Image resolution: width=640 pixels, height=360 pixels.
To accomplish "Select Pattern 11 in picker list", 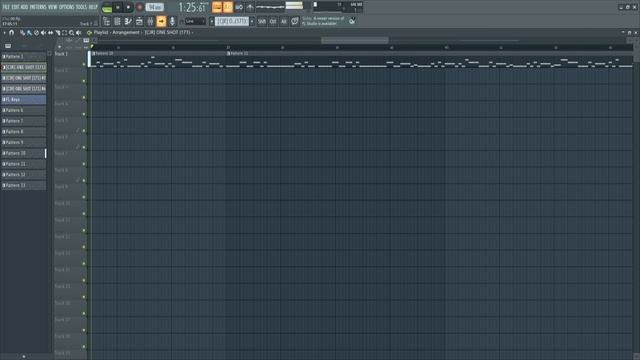I will (x=24, y=164).
